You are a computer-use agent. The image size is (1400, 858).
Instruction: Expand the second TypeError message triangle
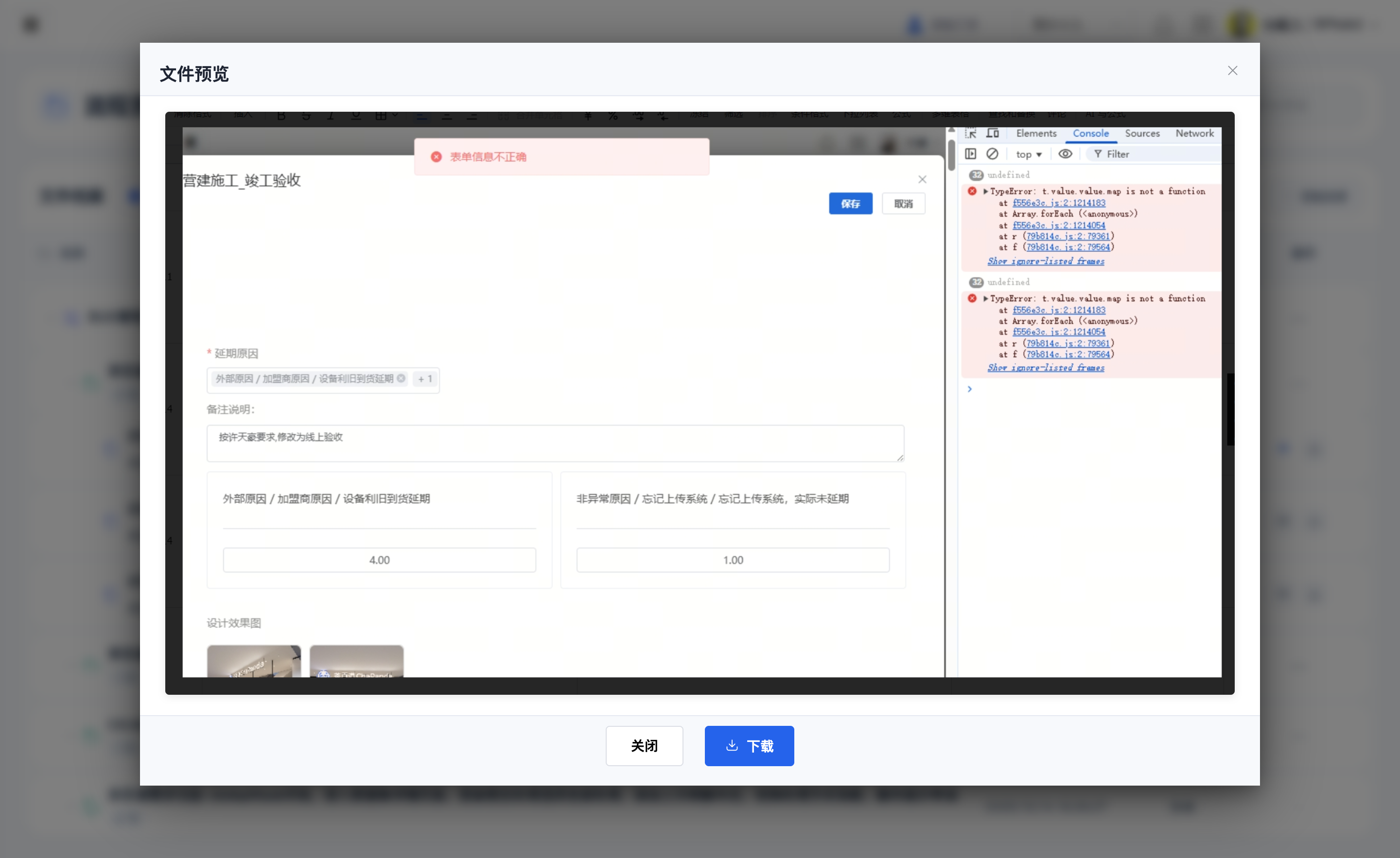pos(985,298)
